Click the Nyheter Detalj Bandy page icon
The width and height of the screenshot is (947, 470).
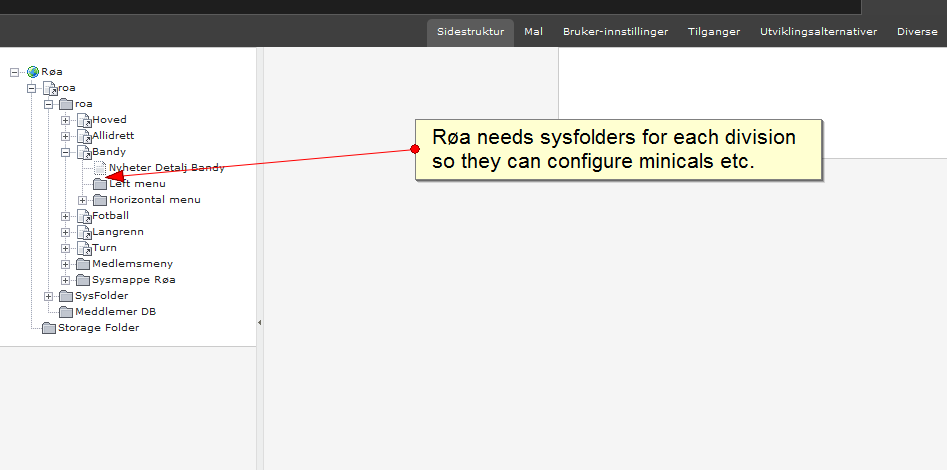pyautogui.click(x=100, y=168)
